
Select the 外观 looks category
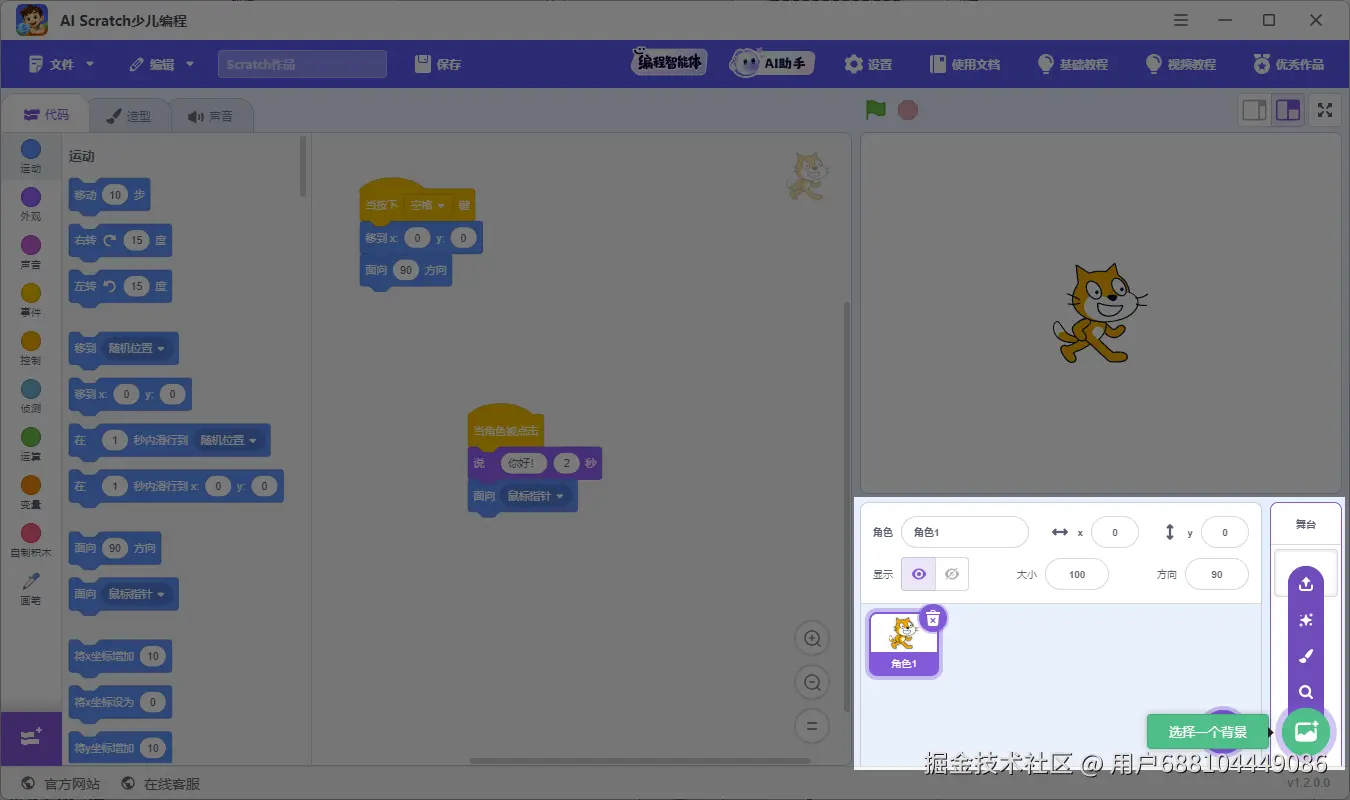tap(31, 204)
